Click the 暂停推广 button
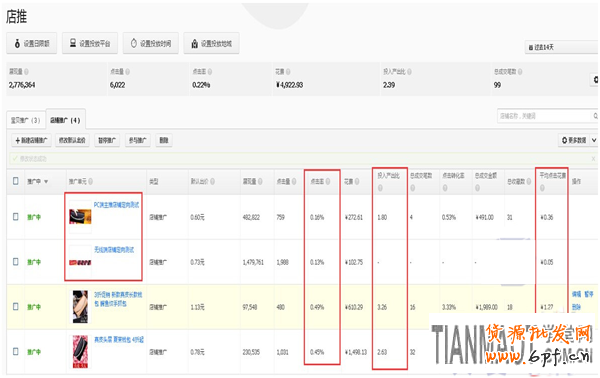600x378 pixels. (107, 140)
